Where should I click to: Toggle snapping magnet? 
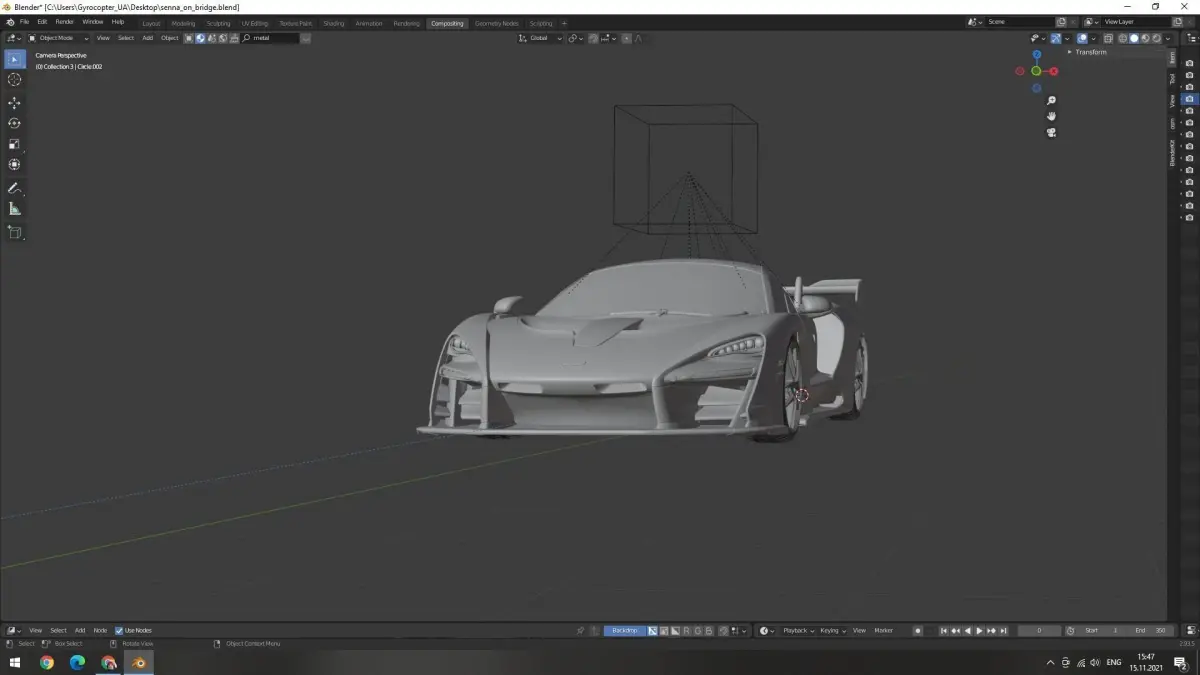click(593, 38)
